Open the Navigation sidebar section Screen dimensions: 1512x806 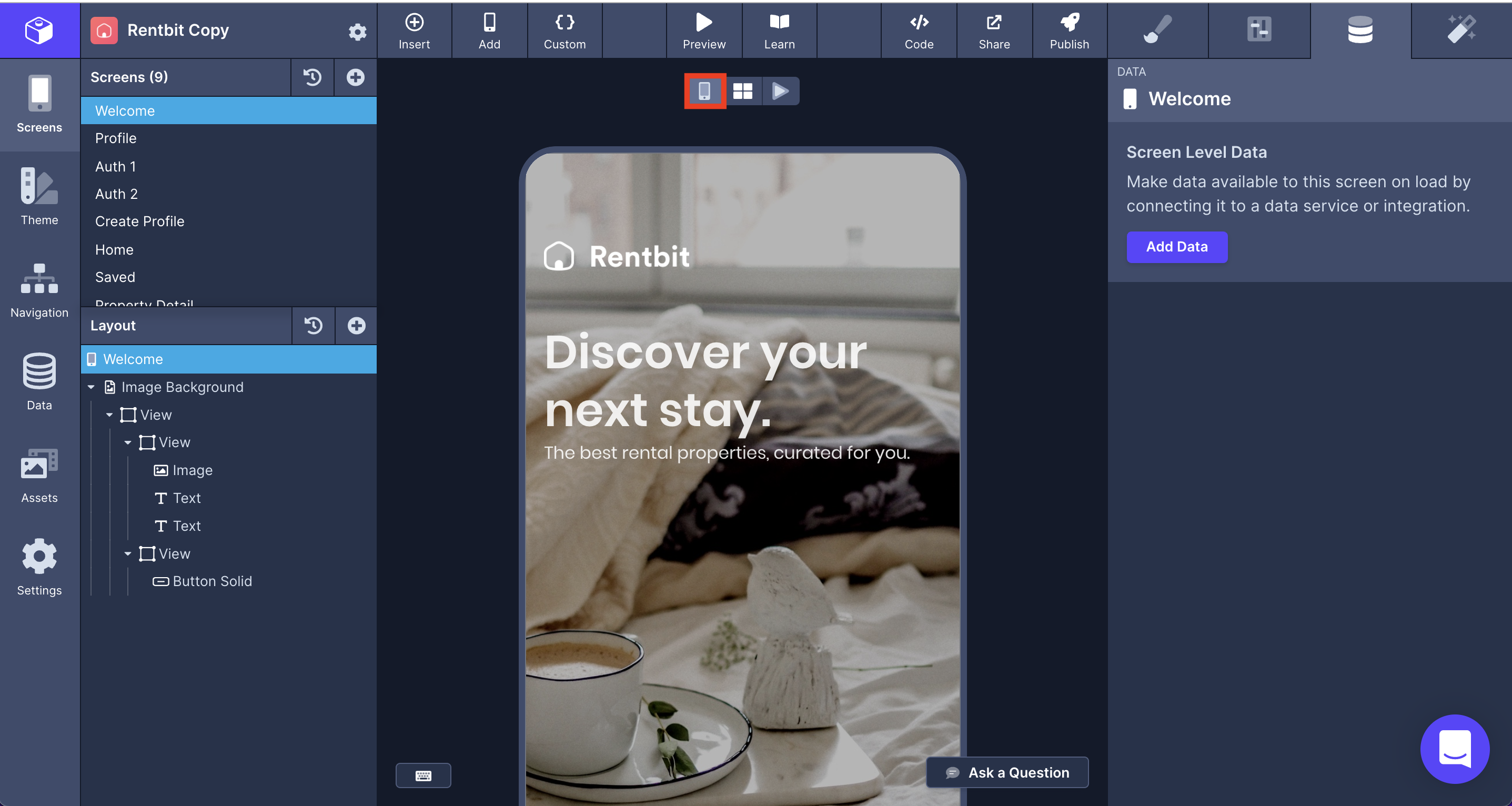[39, 290]
